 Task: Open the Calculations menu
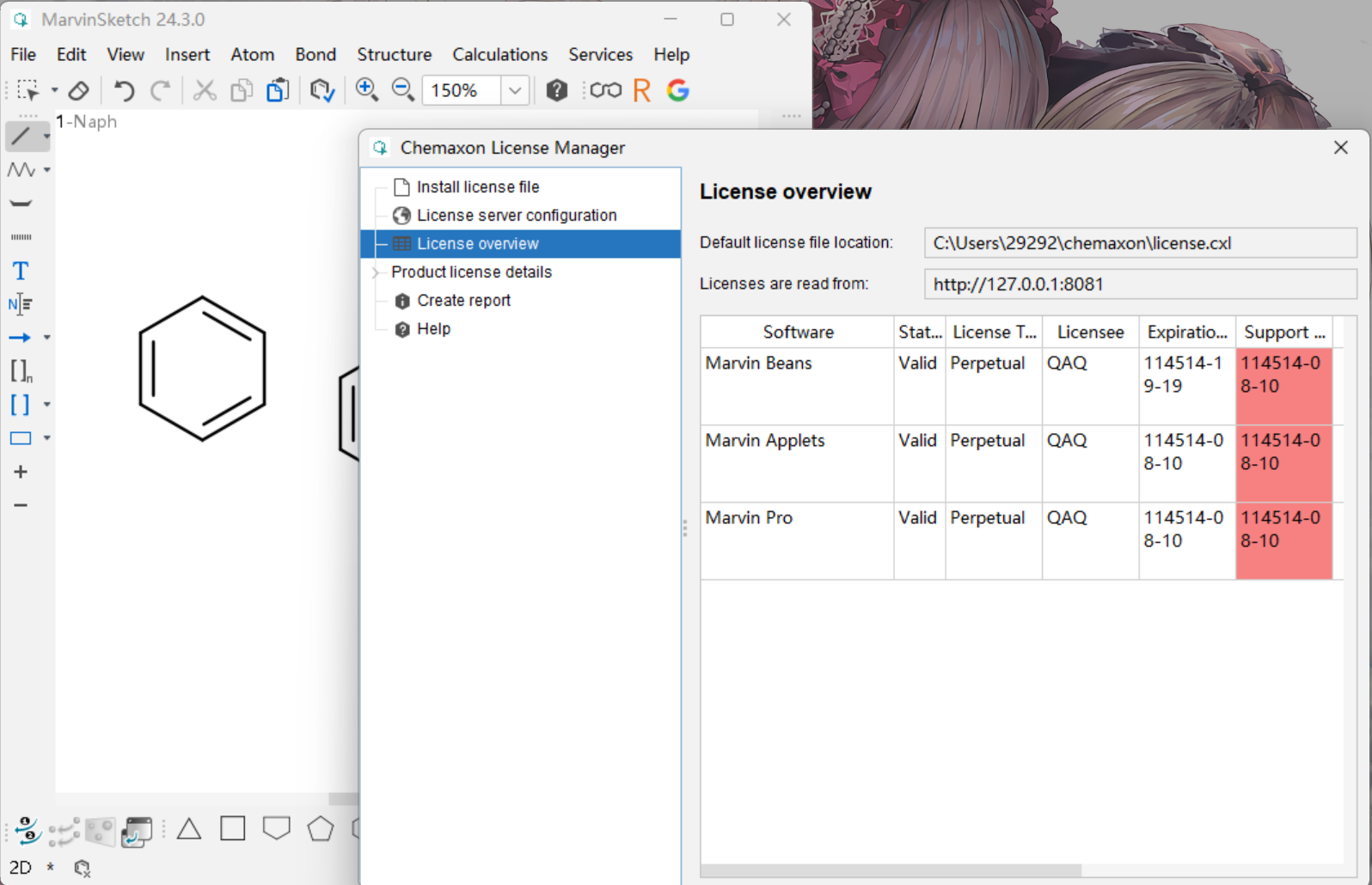pos(499,54)
